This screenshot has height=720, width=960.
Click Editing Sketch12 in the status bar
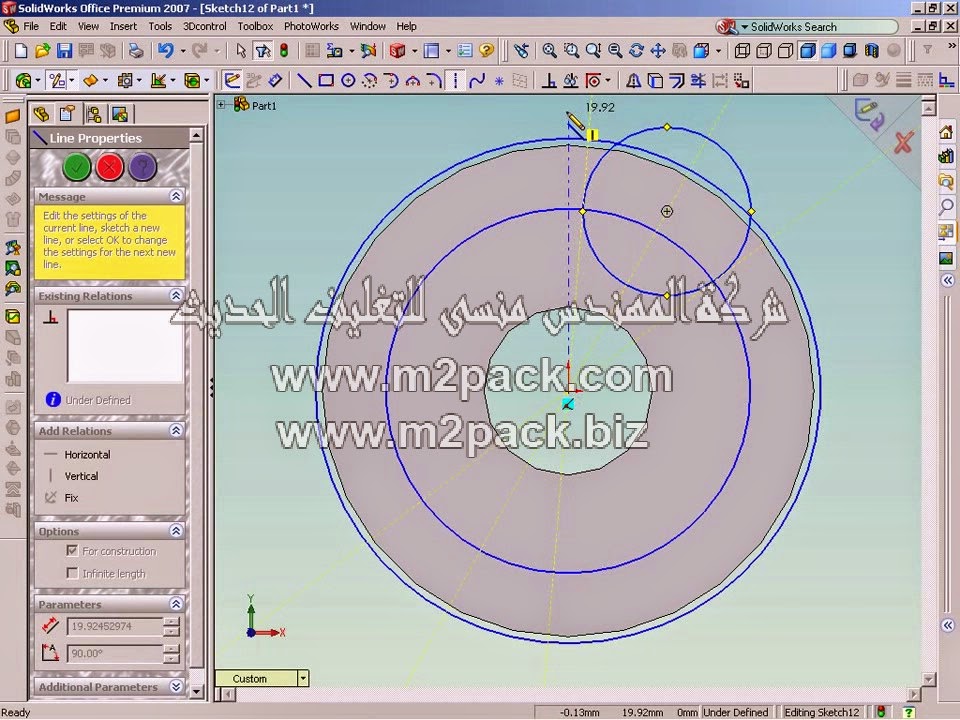(822, 712)
